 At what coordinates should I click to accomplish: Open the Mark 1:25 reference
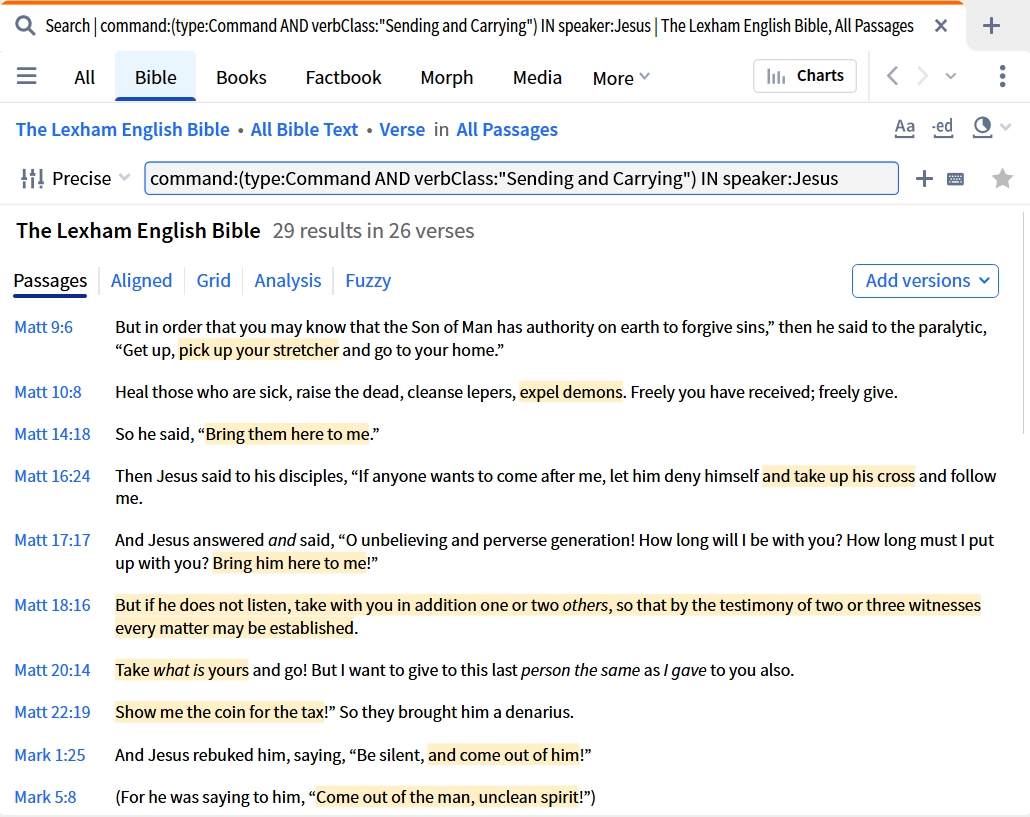click(50, 755)
